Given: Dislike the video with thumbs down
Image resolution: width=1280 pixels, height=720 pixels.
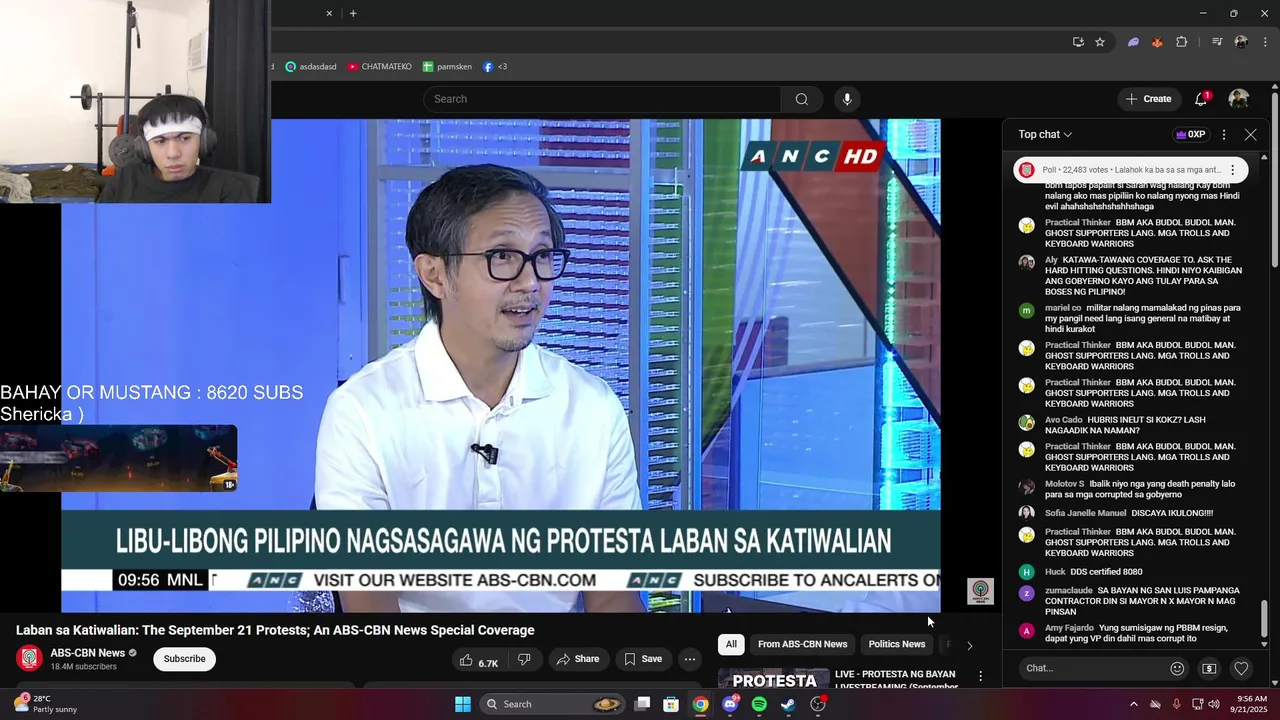Looking at the screenshot, I should click(x=524, y=660).
